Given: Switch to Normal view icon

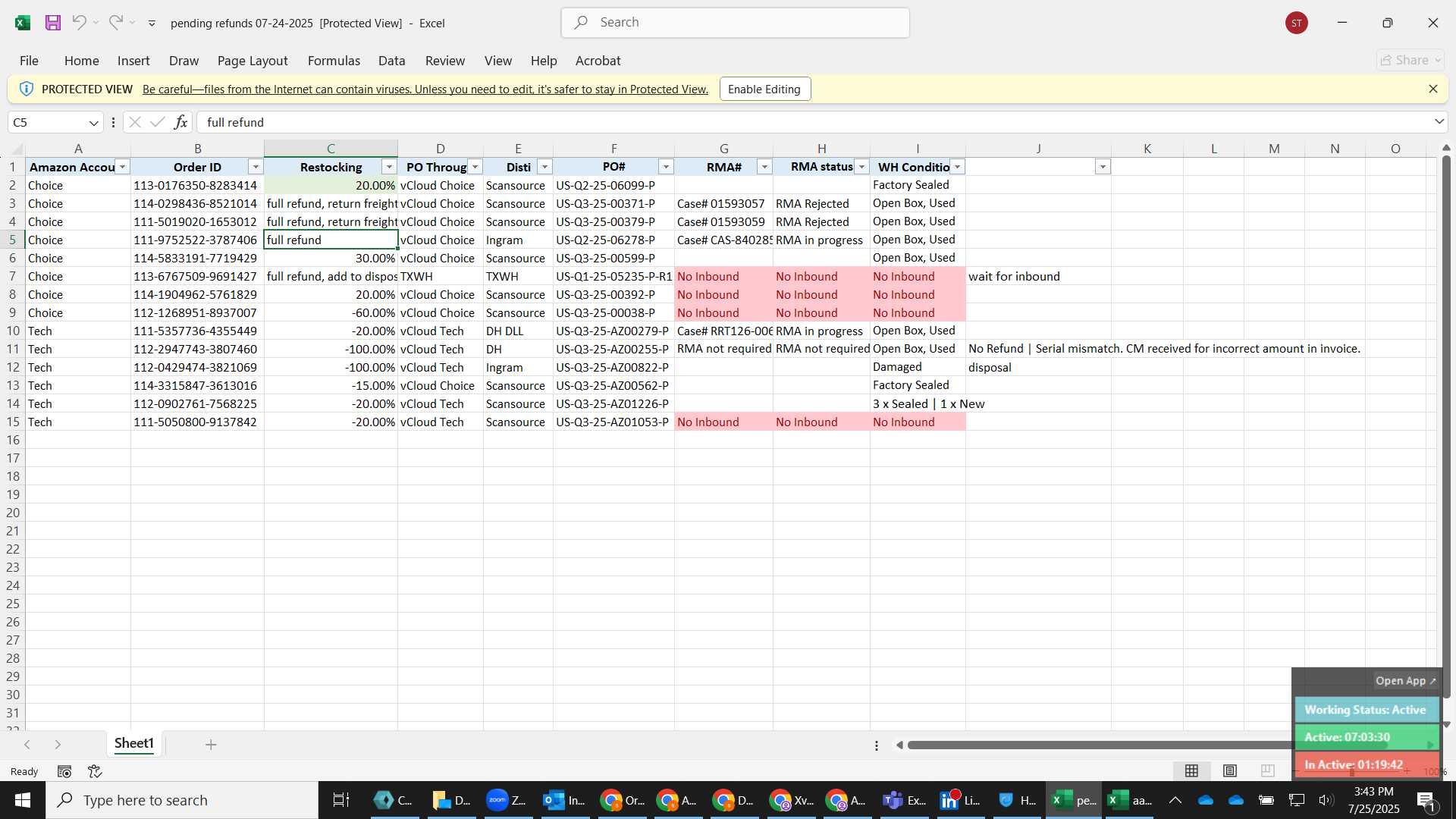Looking at the screenshot, I should pos(1191,771).
